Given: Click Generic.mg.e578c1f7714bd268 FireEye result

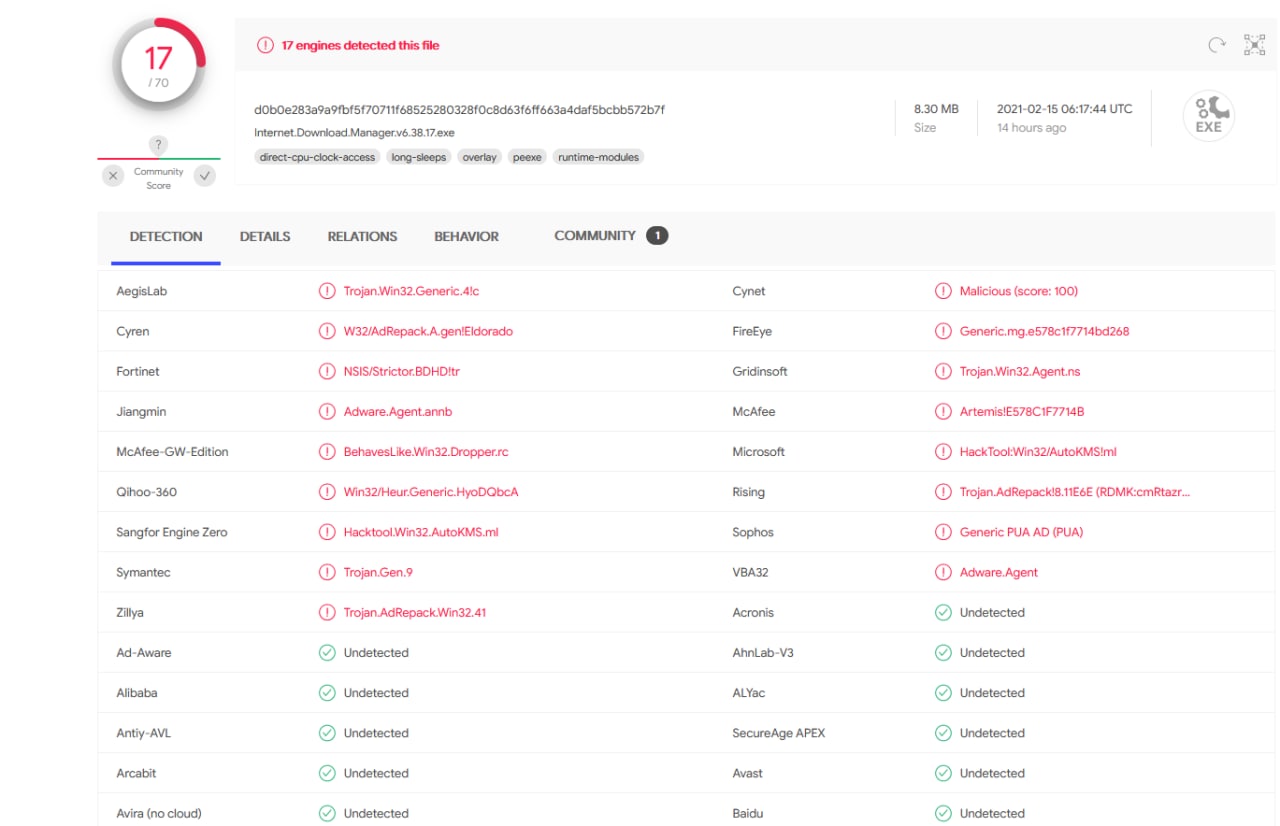Looking at the screenshot, I should click(1044, 331).
